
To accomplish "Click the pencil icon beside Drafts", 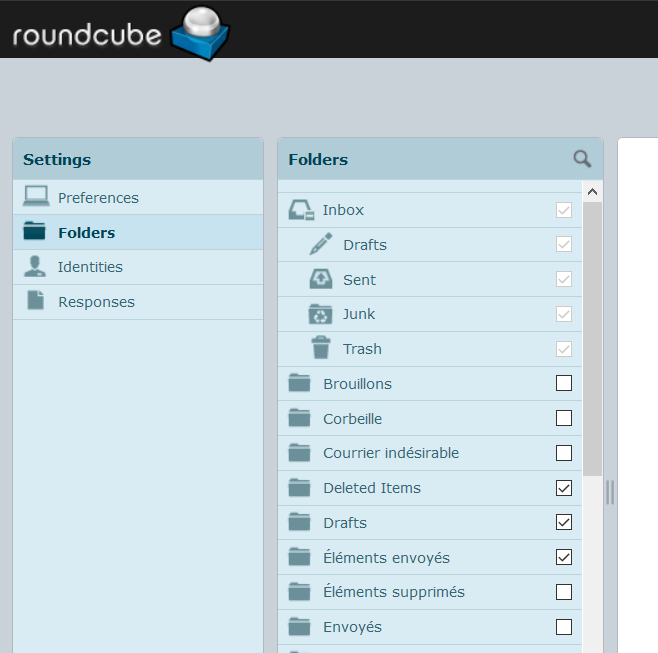I will click(320, 244).
